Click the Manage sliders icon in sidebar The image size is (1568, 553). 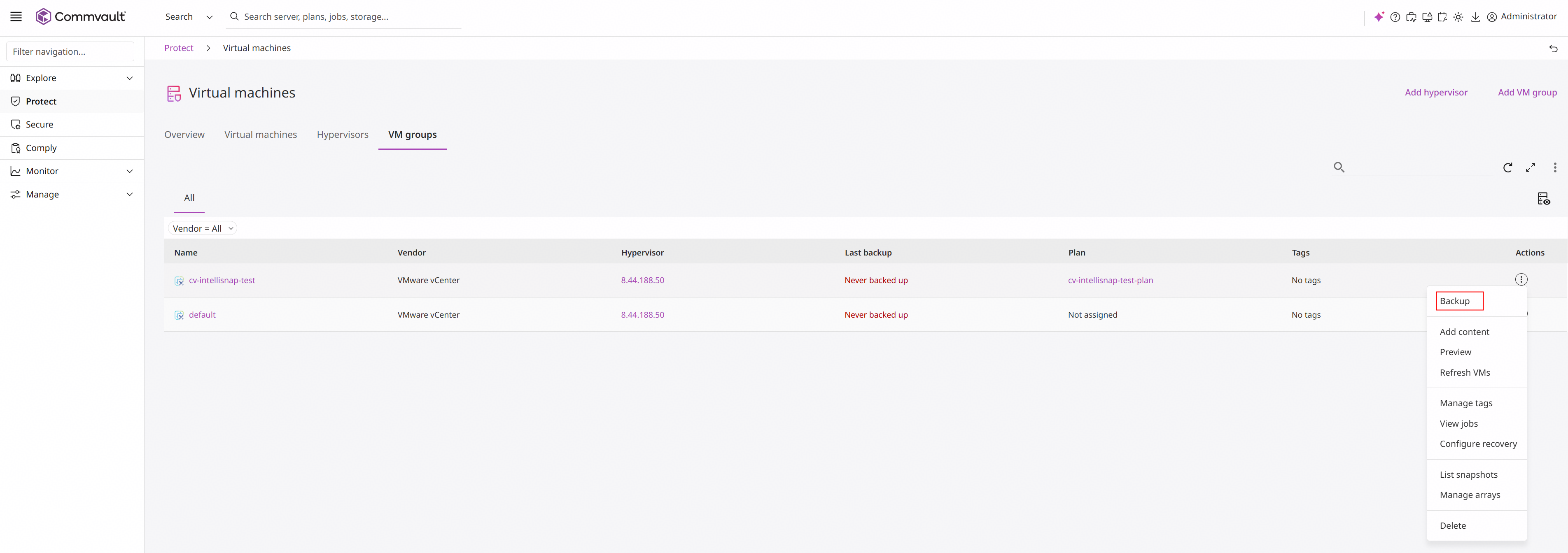(16, 195)
